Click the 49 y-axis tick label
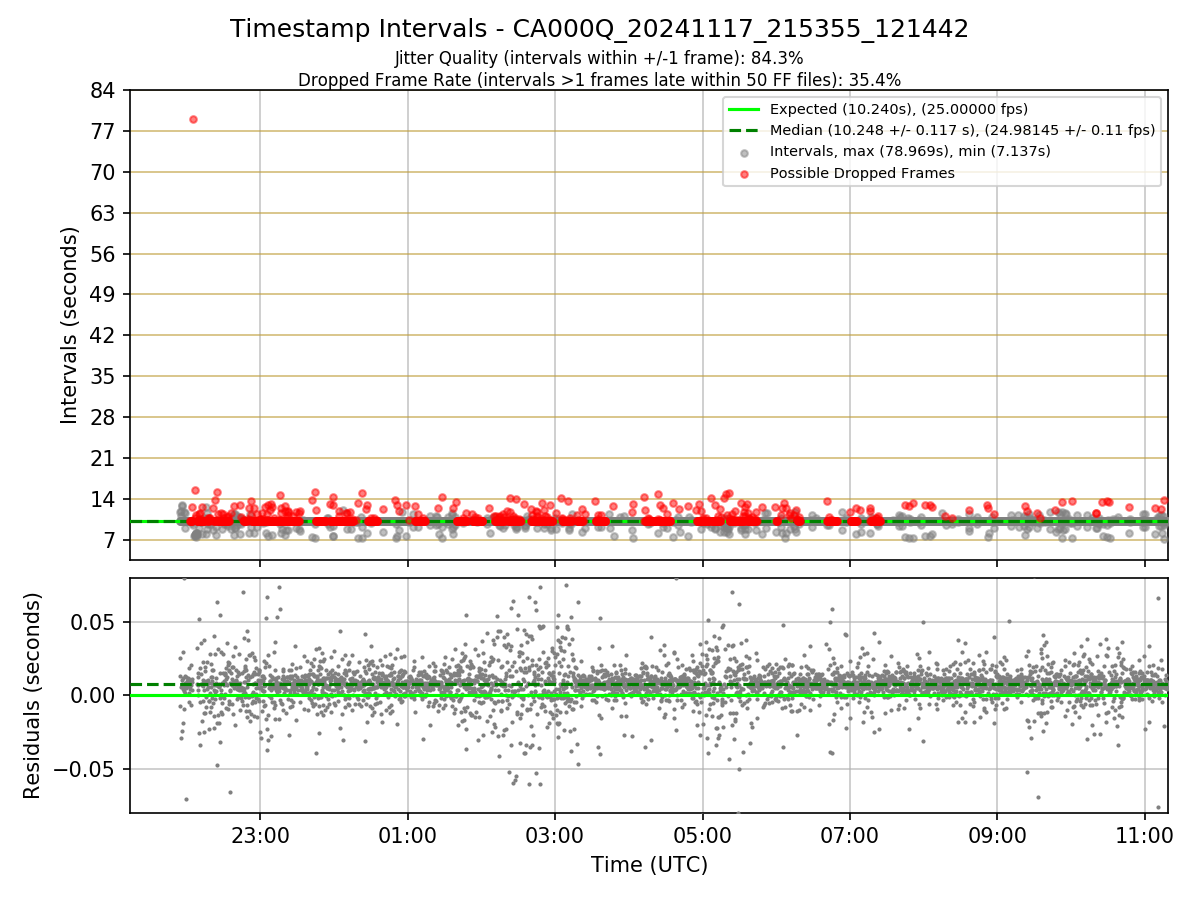1200x900 pixels. [105, 295]
